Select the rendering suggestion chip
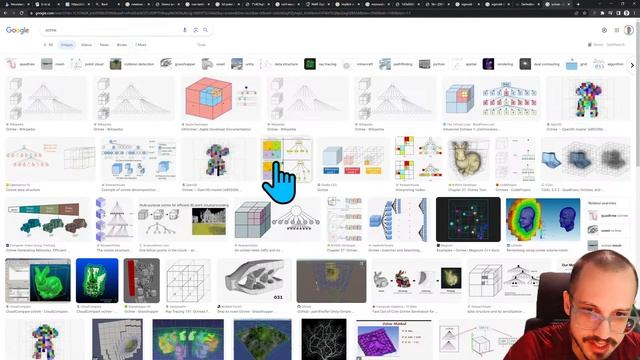Screen dimensions: 640x360 [x=498, y=64]
